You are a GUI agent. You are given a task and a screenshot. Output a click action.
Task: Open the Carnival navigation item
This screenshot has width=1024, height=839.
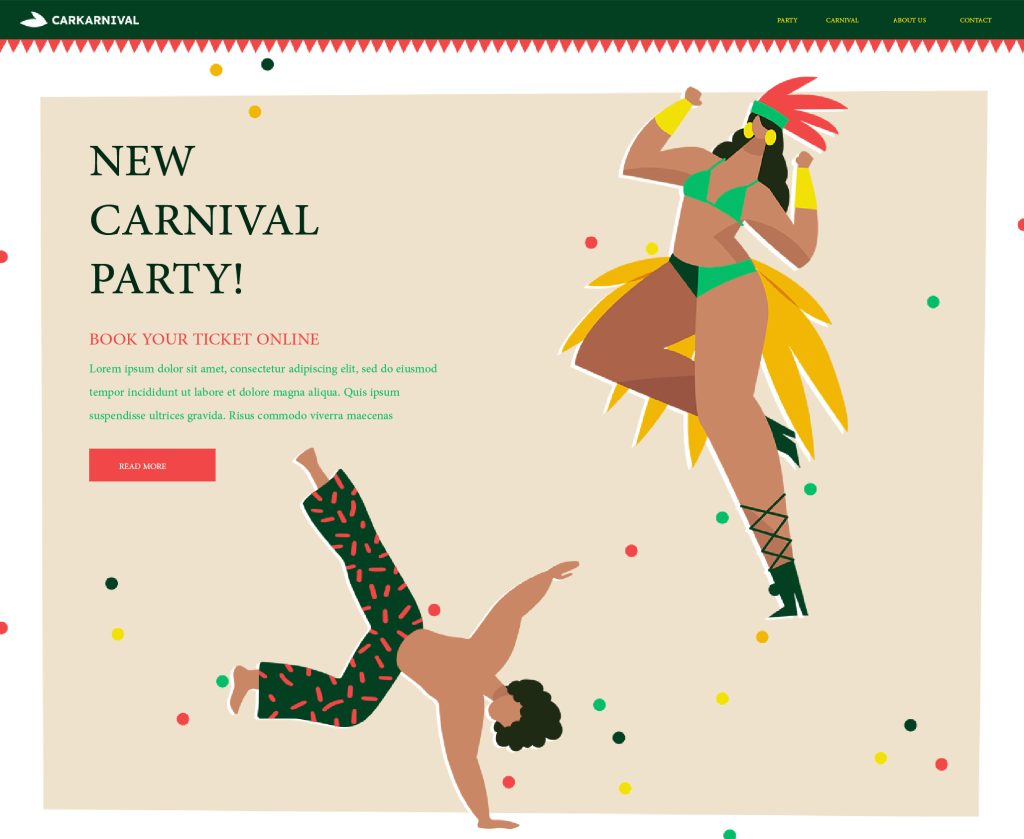(x=842, y=20)
